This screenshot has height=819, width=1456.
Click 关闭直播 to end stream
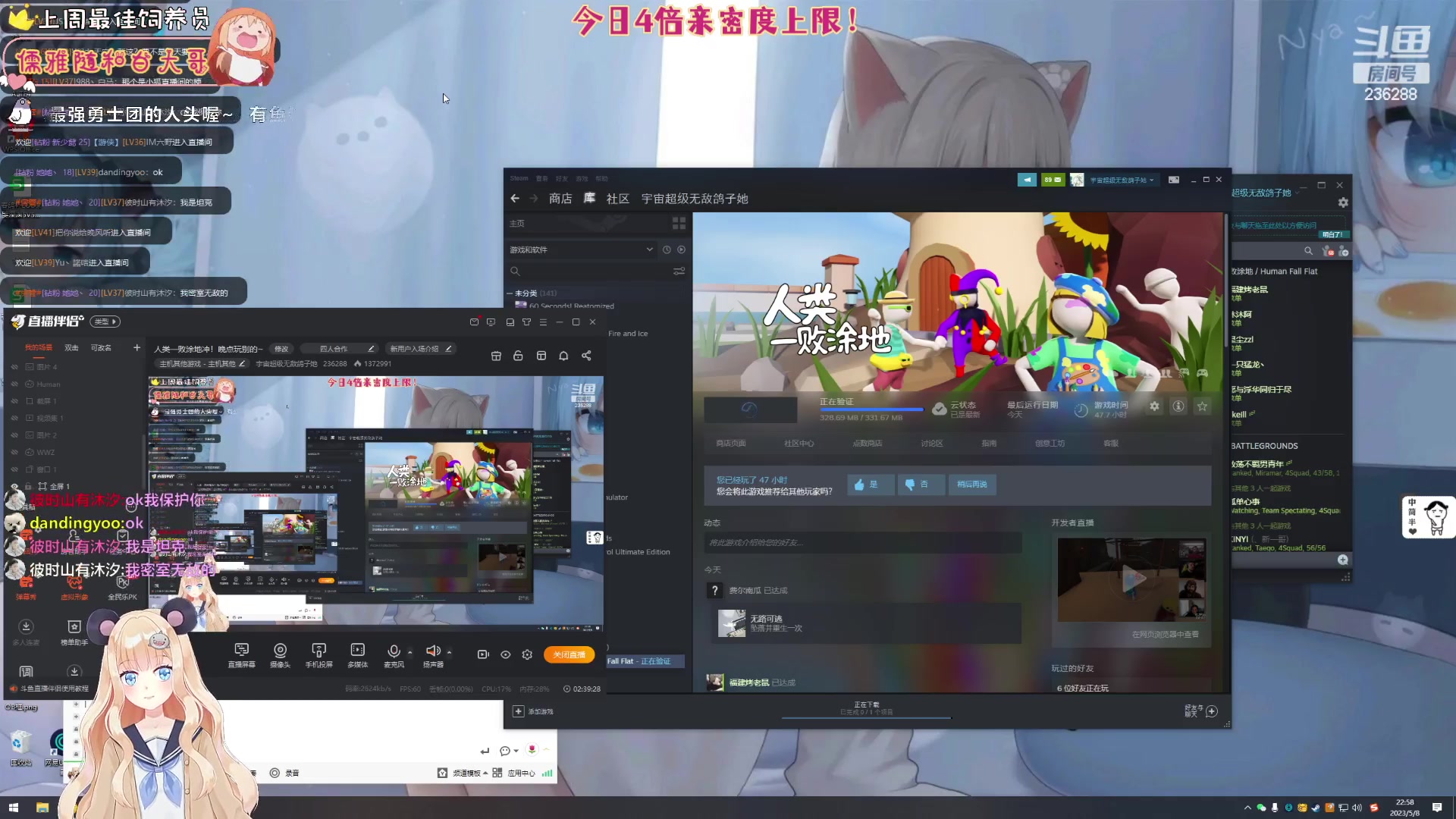[569, 654]
